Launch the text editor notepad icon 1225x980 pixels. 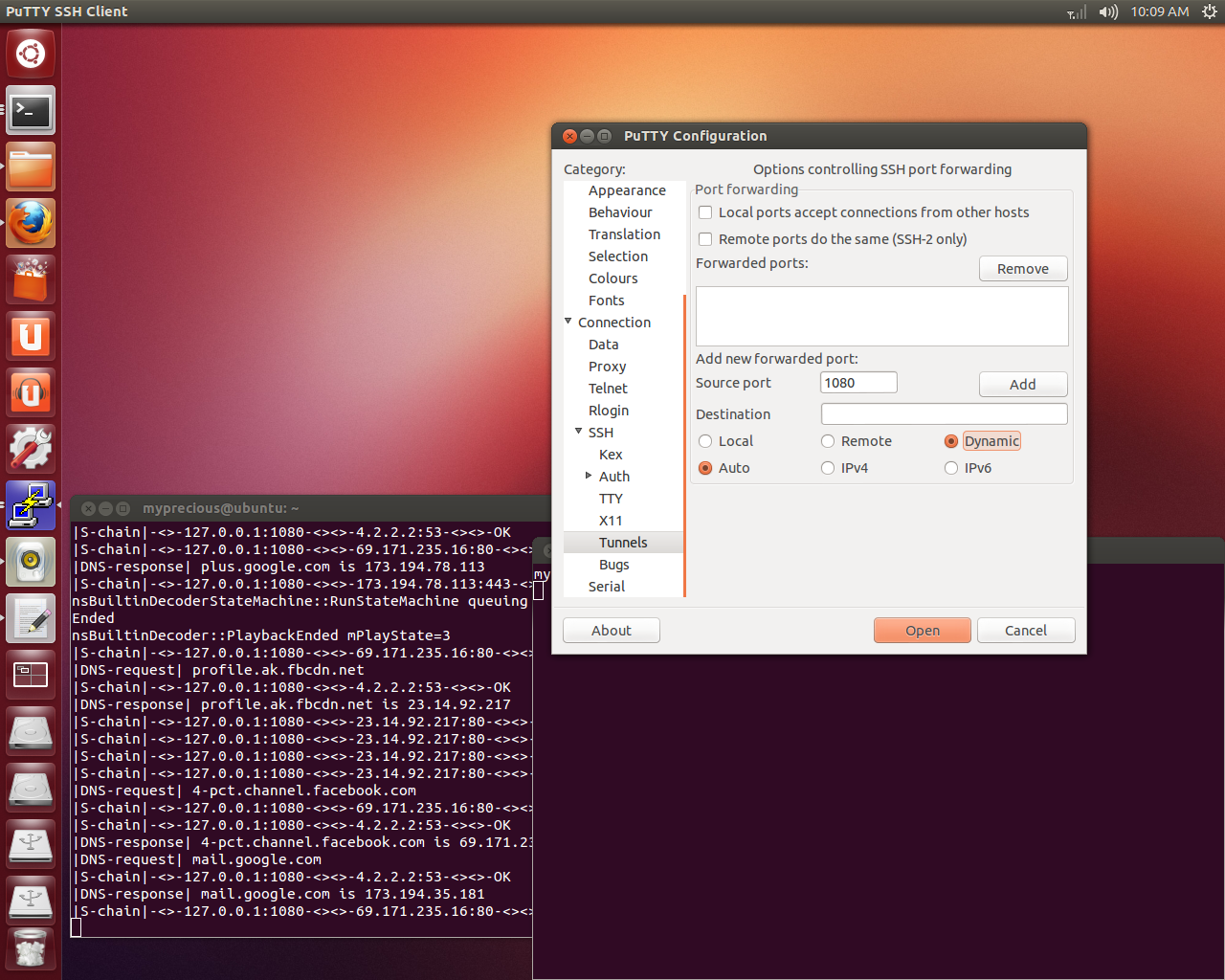click(31, 618)
